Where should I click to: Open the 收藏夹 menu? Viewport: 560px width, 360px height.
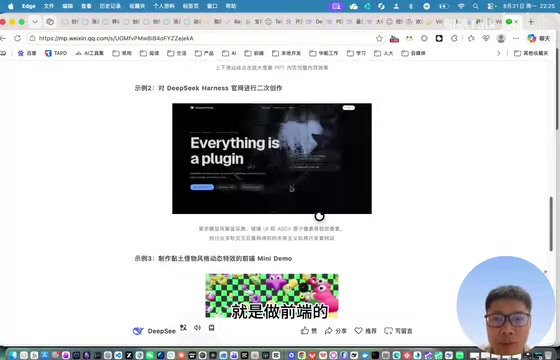tap(137, 6)
